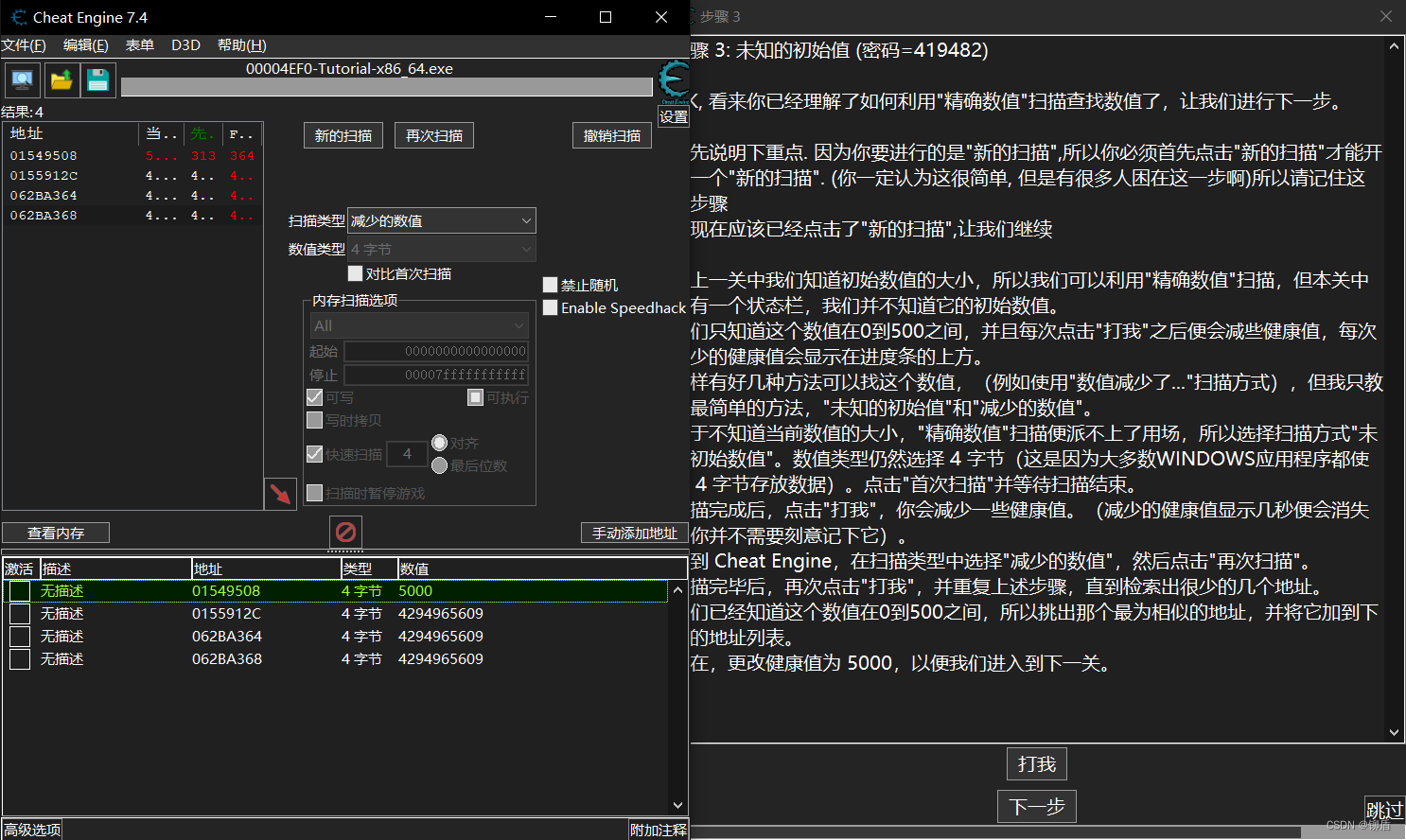Open the 表单 menu

tap(140, 45)
